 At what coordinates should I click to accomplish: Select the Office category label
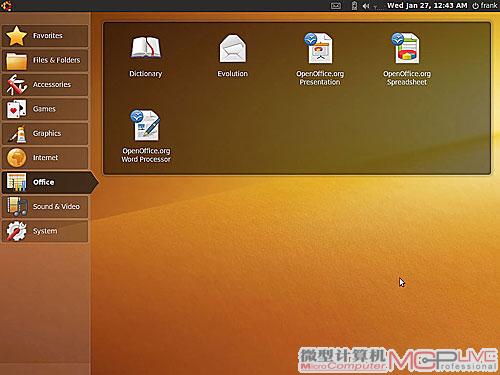click(43, 182)
